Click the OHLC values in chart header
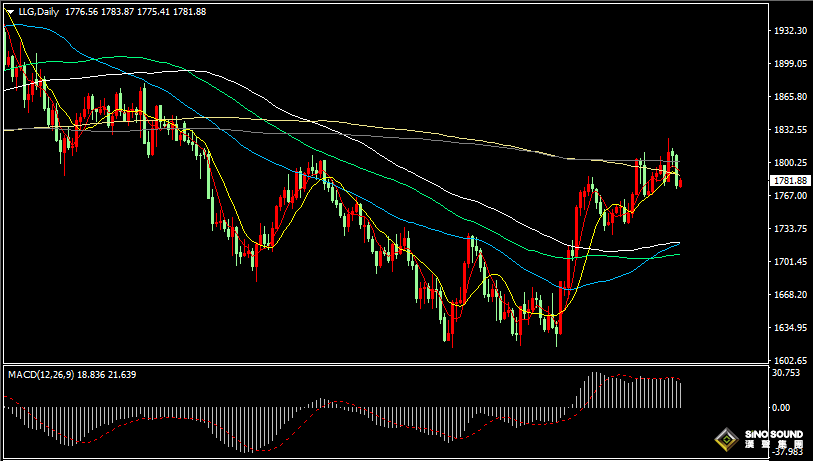This screenshot has height=461, width=813. [x=135, y=11]
